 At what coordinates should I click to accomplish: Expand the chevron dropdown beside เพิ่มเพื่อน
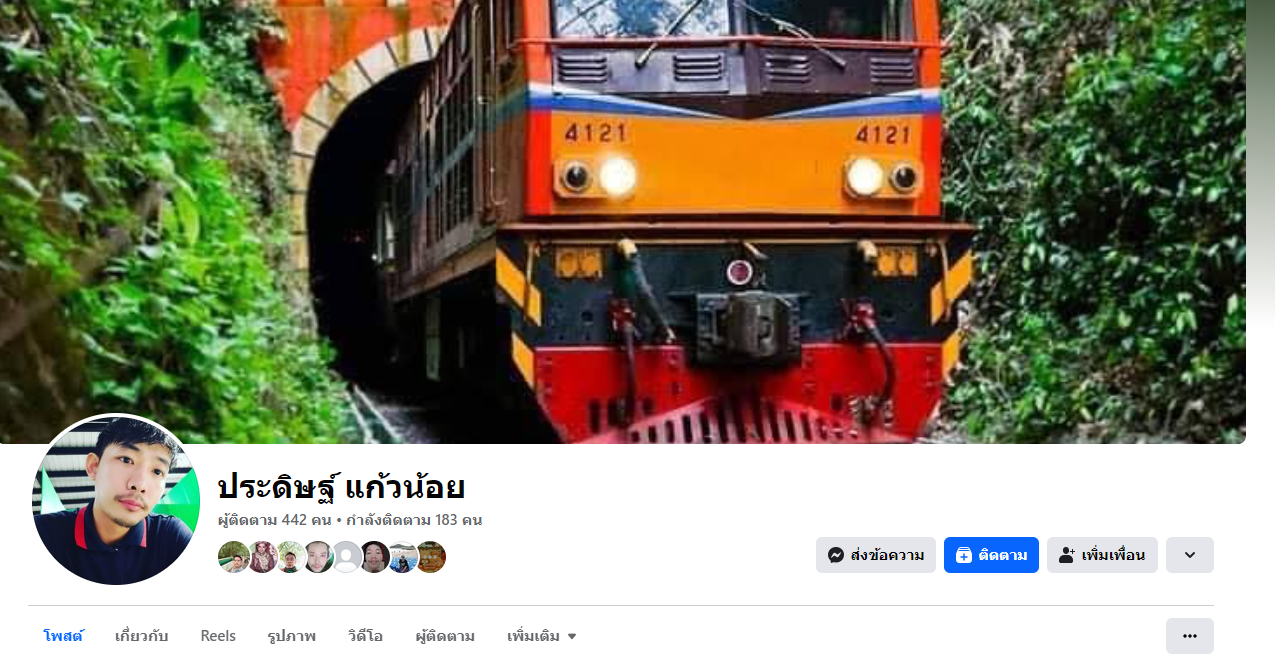point(1190,555)
